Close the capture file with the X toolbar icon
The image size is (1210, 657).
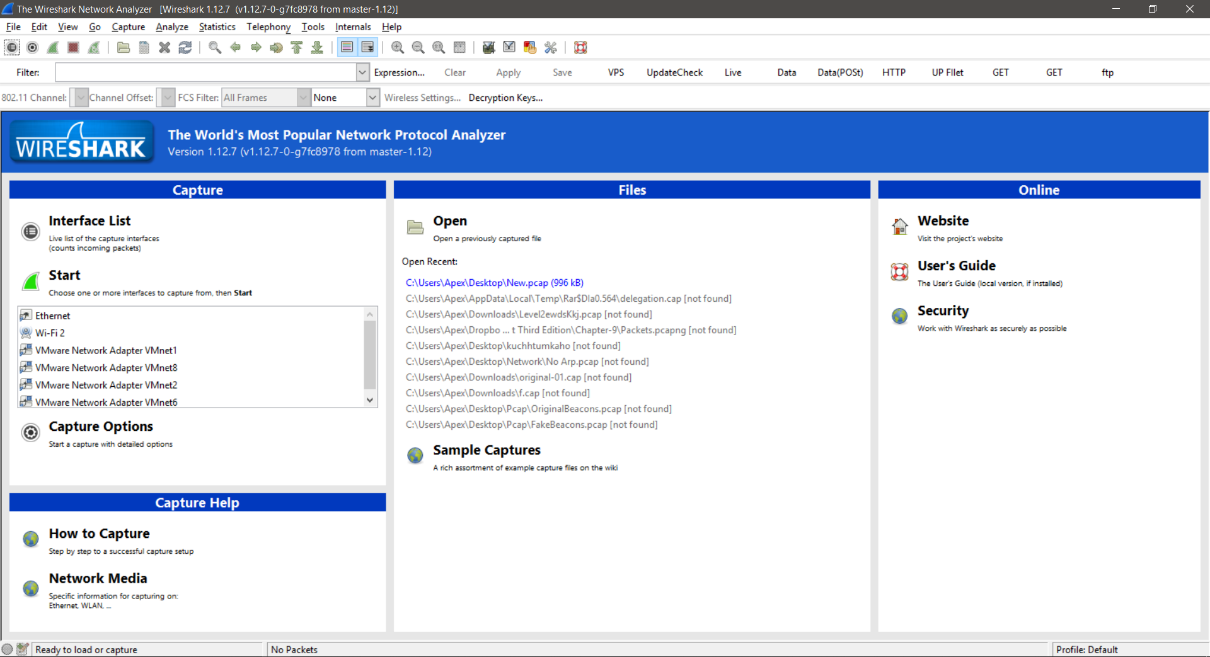click(165, 47)
